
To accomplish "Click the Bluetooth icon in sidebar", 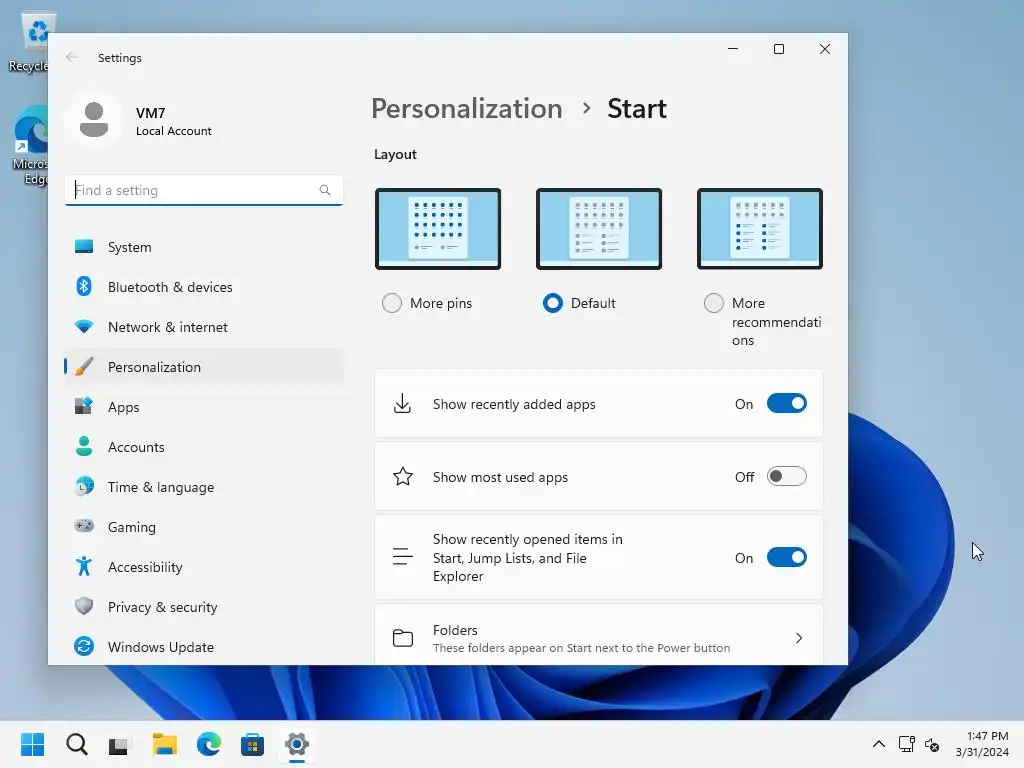I will (84, 287).
